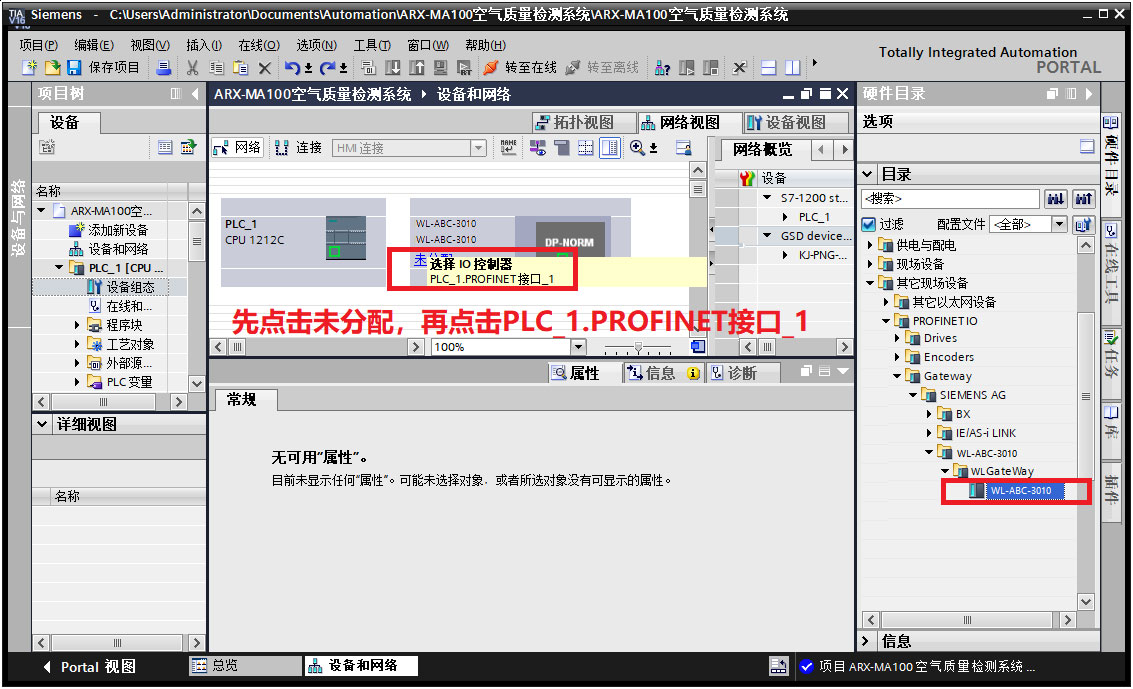Open accessible devices icon
This screenshot has height=689, width=1133.
[662, 68]
